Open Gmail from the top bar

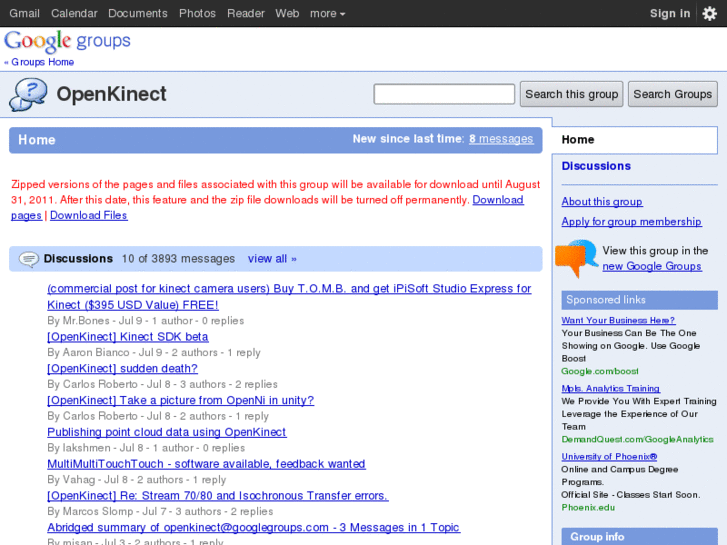point(25,13)
